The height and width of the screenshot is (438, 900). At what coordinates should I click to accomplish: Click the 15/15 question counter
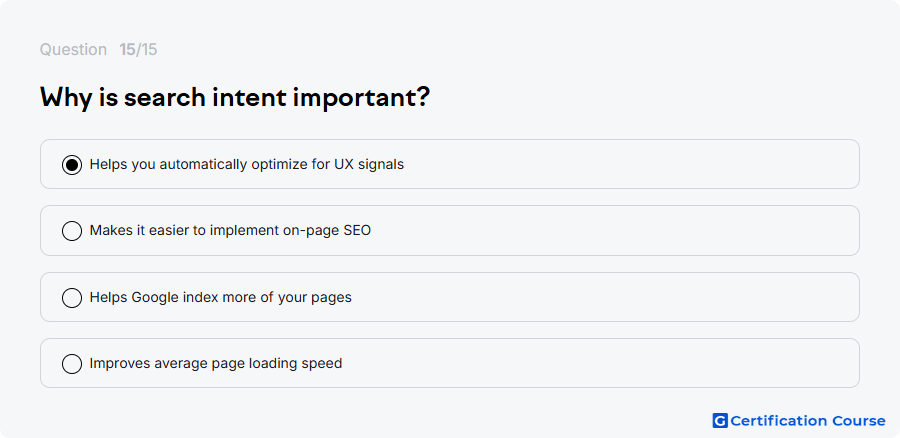coord(138,50)
